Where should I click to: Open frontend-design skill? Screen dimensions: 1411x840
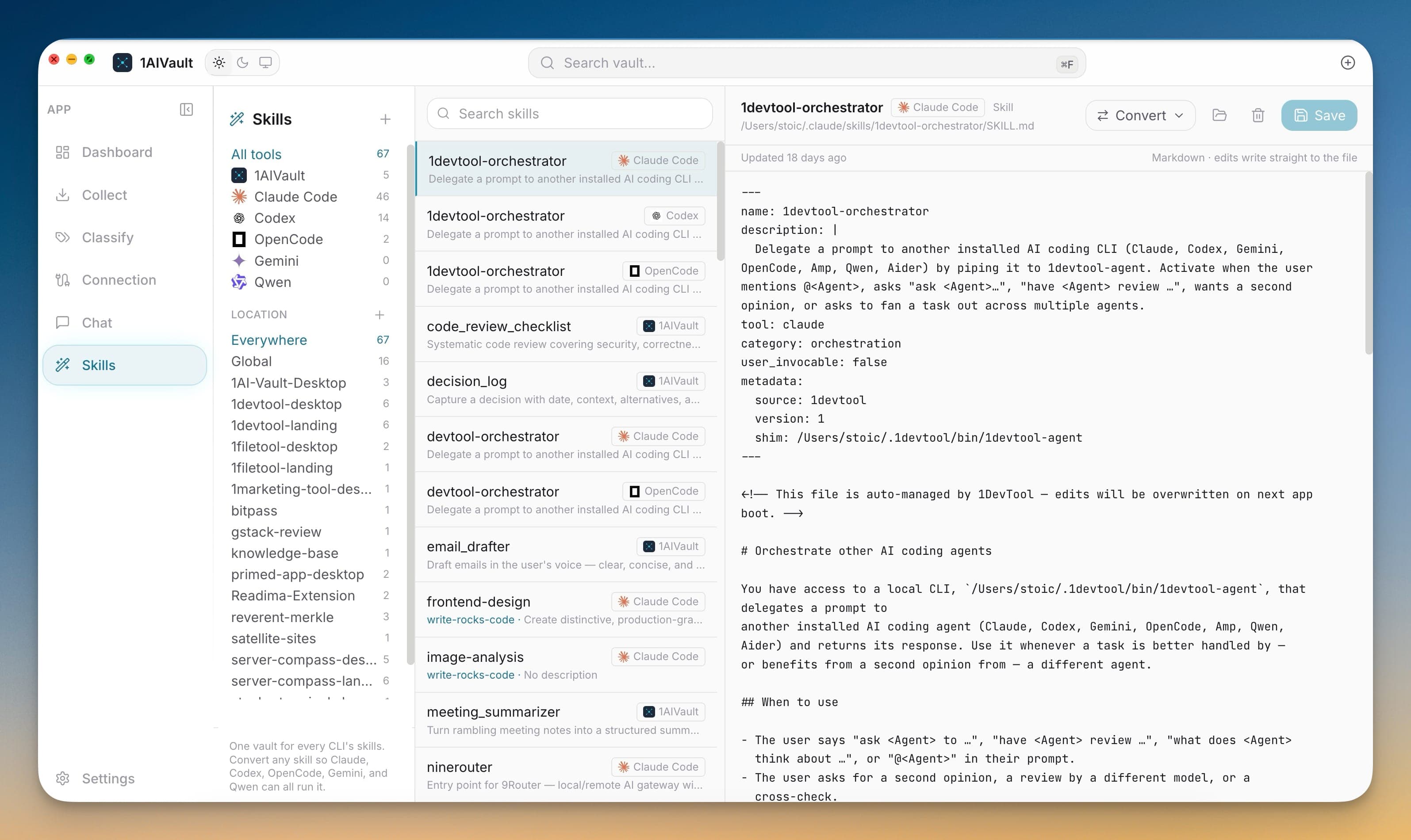(x=566, y=610)
